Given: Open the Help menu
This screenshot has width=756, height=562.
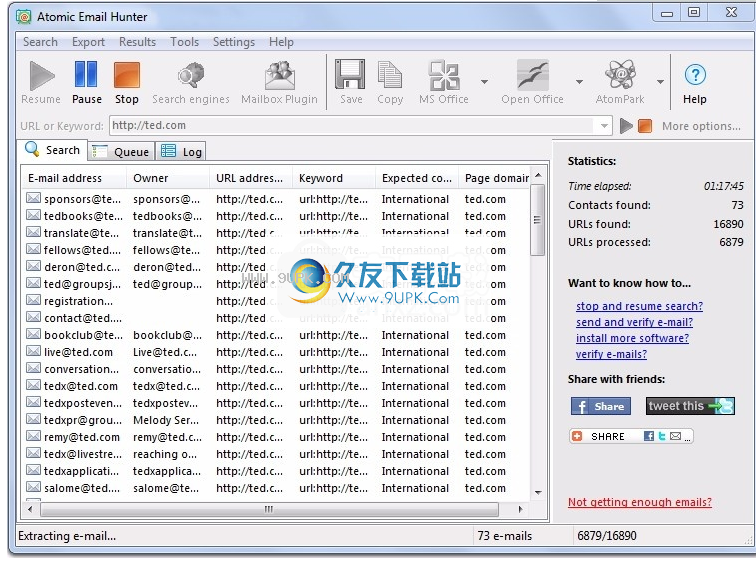Looking at the screenshot, I should click(281, 42).
